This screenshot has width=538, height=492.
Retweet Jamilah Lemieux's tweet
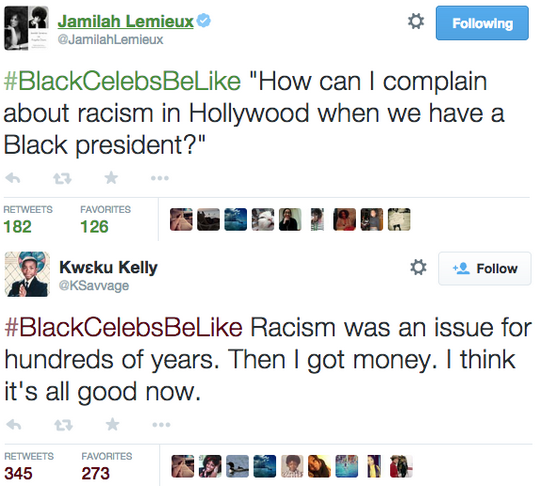point(62,178)
